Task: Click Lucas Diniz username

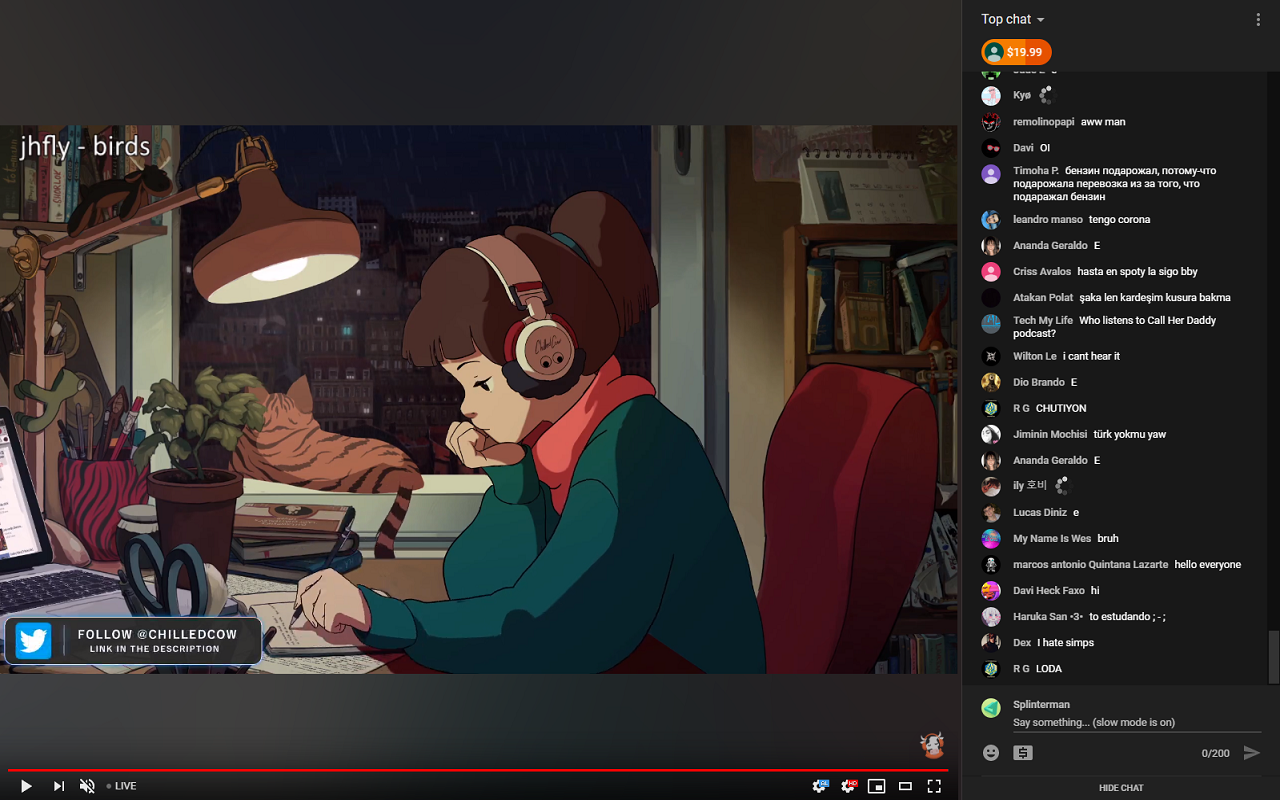Action: point(1040,512)
